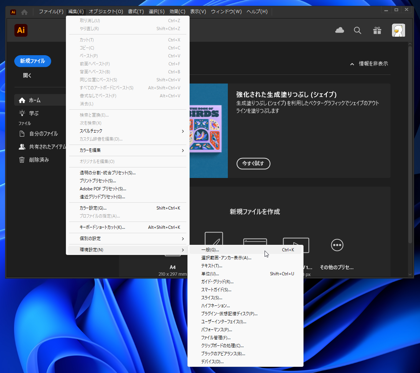Select プラグイン・仮想記憶ディスク preference
420x373 pixels.
tap(246, 314)
